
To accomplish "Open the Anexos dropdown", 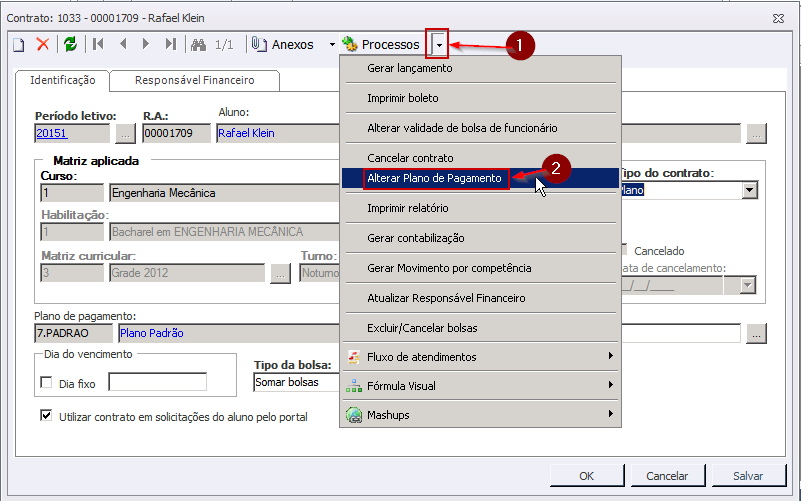I will pos(332,44).
